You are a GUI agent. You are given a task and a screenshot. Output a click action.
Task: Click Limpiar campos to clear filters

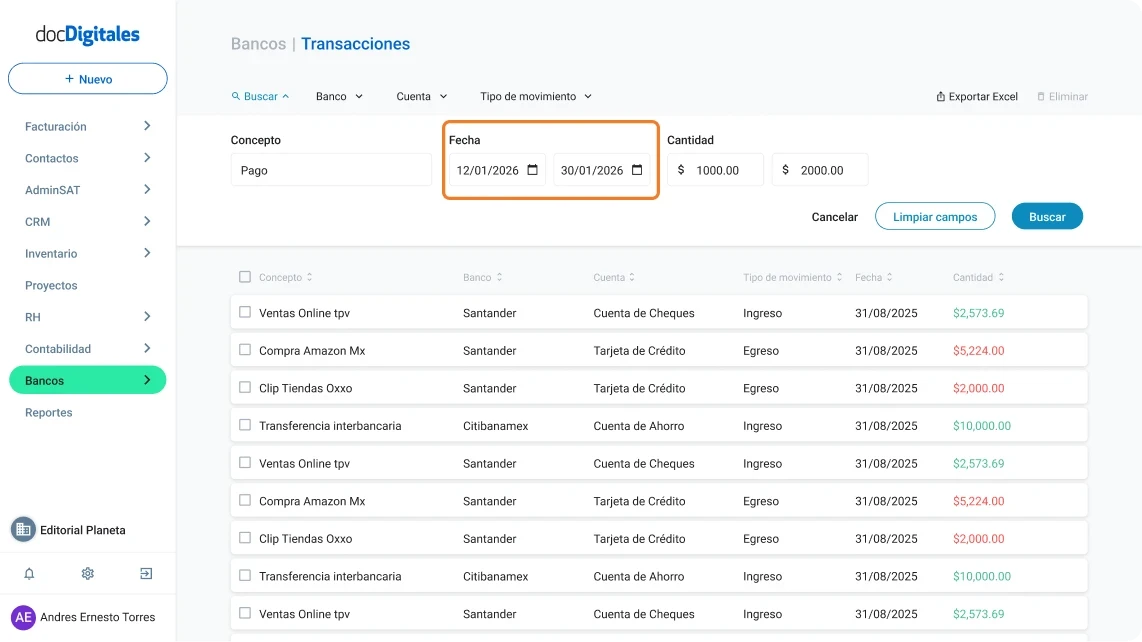coord(935,216)
